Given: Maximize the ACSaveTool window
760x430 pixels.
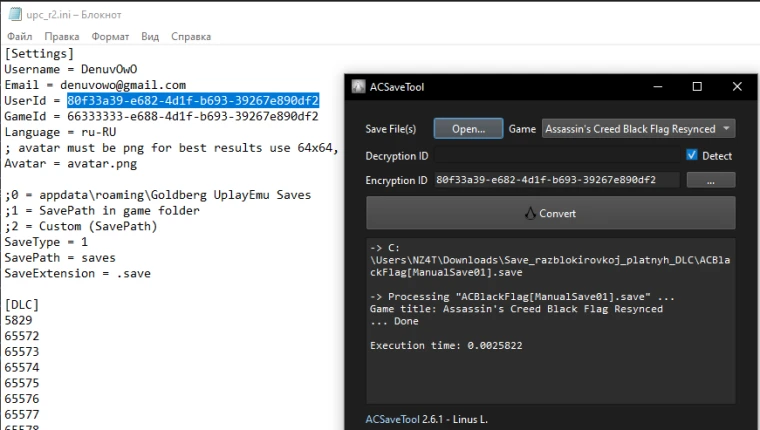Looking at the screenshot, I should pyautogui.click(x=697, y=86).
